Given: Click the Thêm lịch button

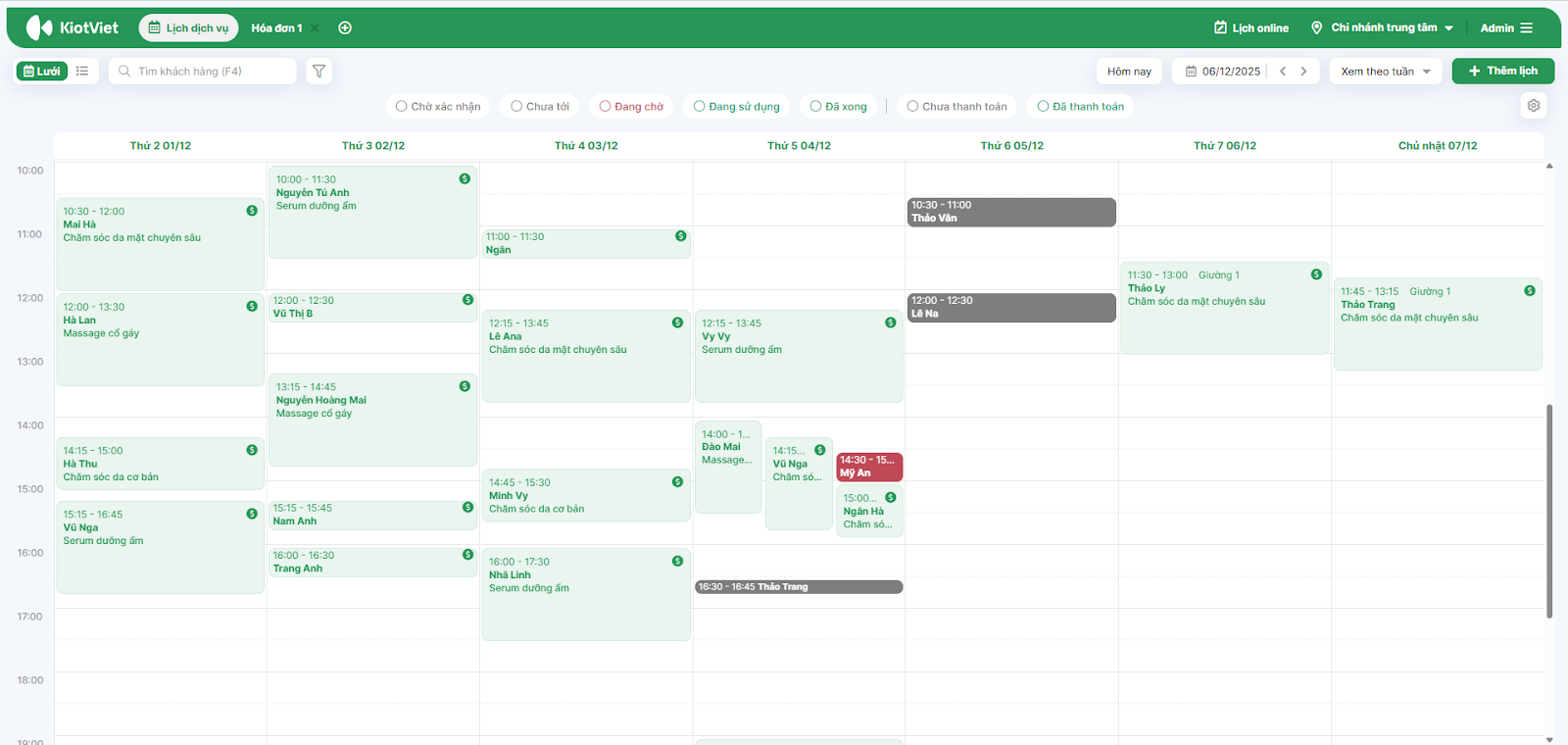Looking at the screenshot, I should tap(1503, 72).
